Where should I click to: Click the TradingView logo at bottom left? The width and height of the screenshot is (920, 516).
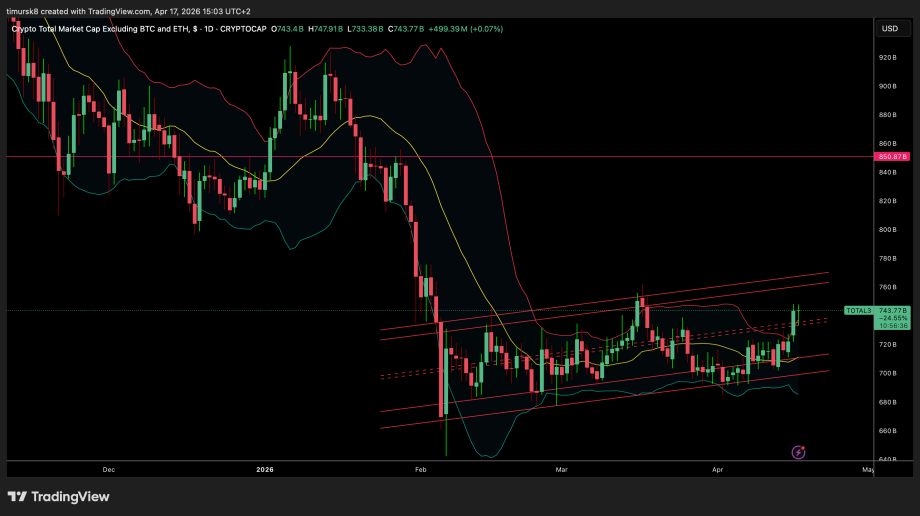point(59,497)
